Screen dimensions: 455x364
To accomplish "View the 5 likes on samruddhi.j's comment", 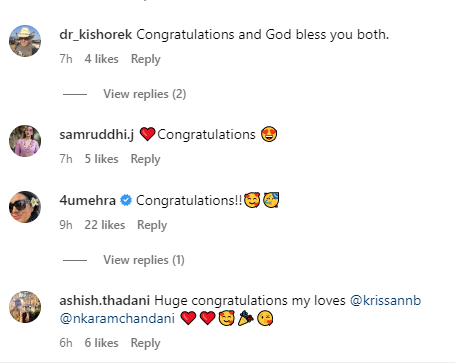I will click(x=101, y=159).
